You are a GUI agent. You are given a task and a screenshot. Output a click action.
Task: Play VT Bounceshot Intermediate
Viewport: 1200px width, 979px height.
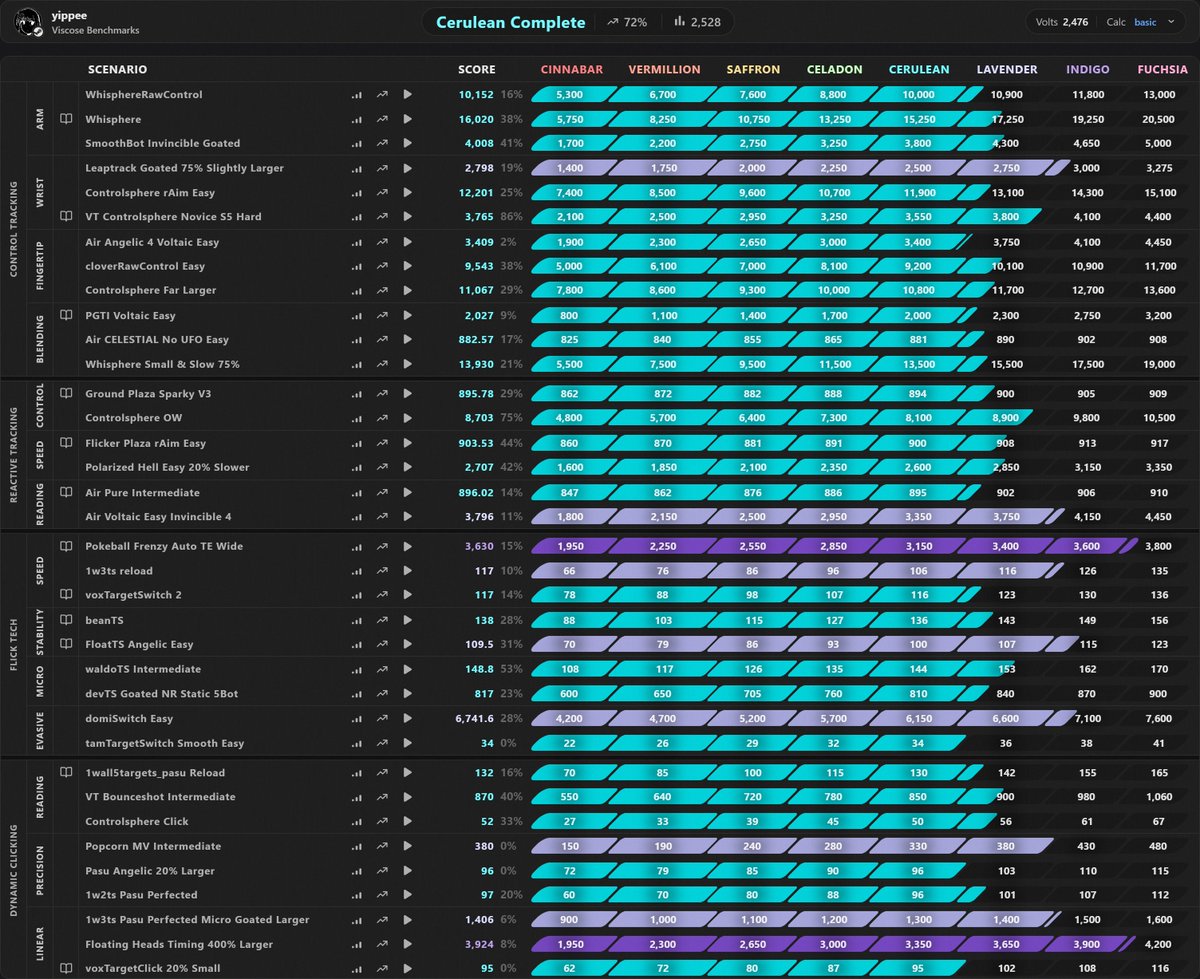(x=407, y=797)
